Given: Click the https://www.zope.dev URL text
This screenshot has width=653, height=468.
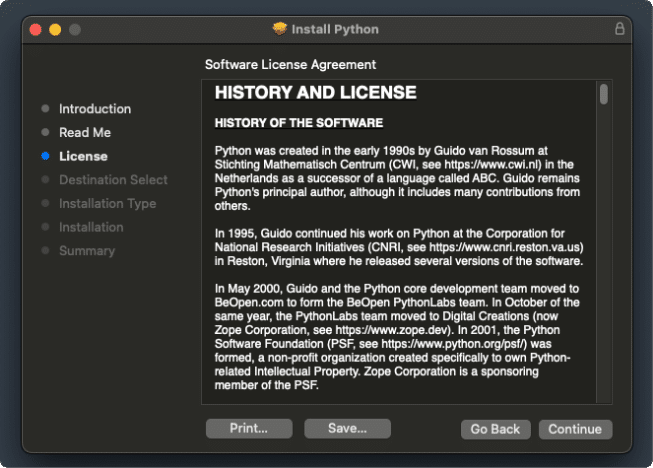Looking at the screenshot, I should pos(391,330).
